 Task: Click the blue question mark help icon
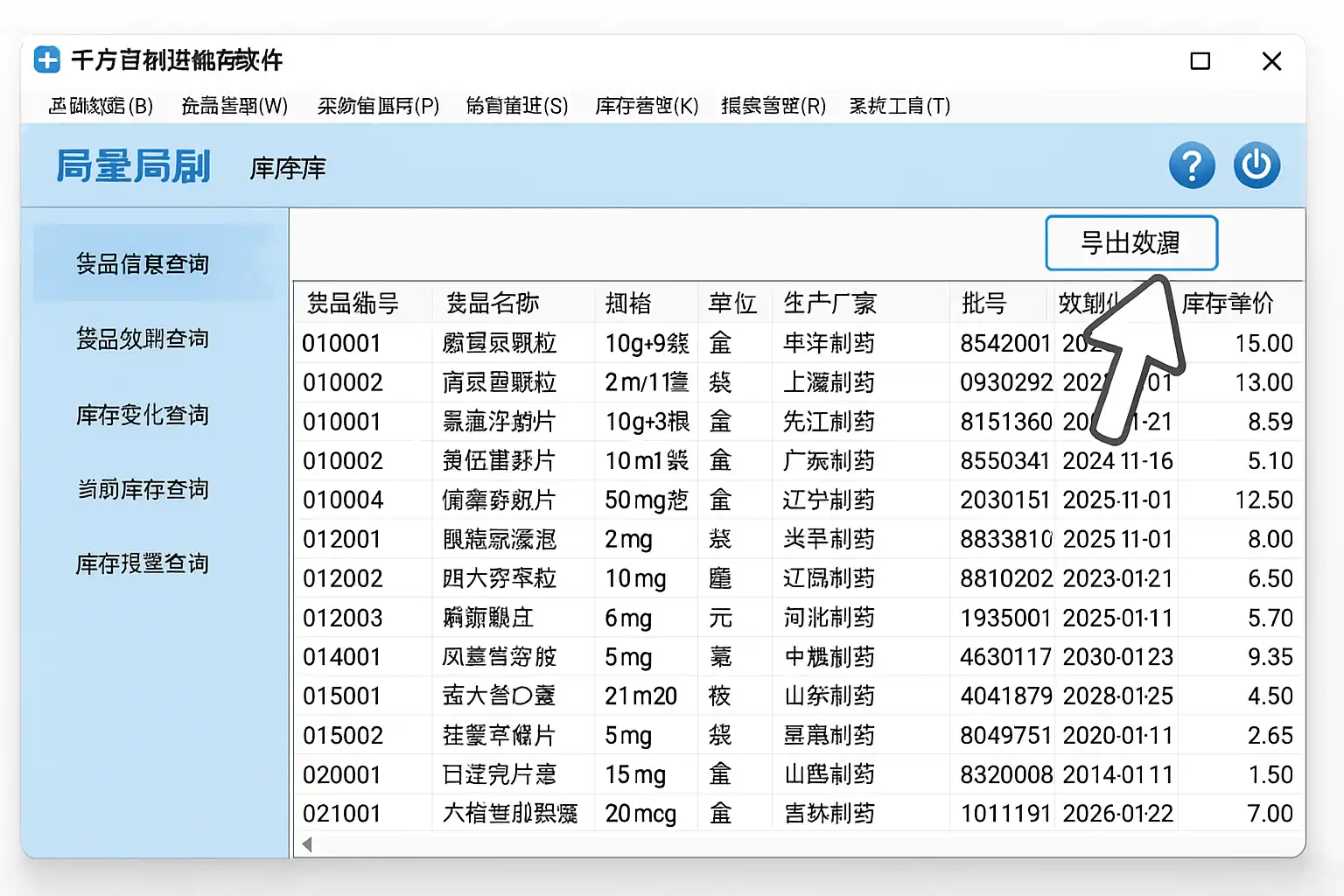coord(1192,165)
